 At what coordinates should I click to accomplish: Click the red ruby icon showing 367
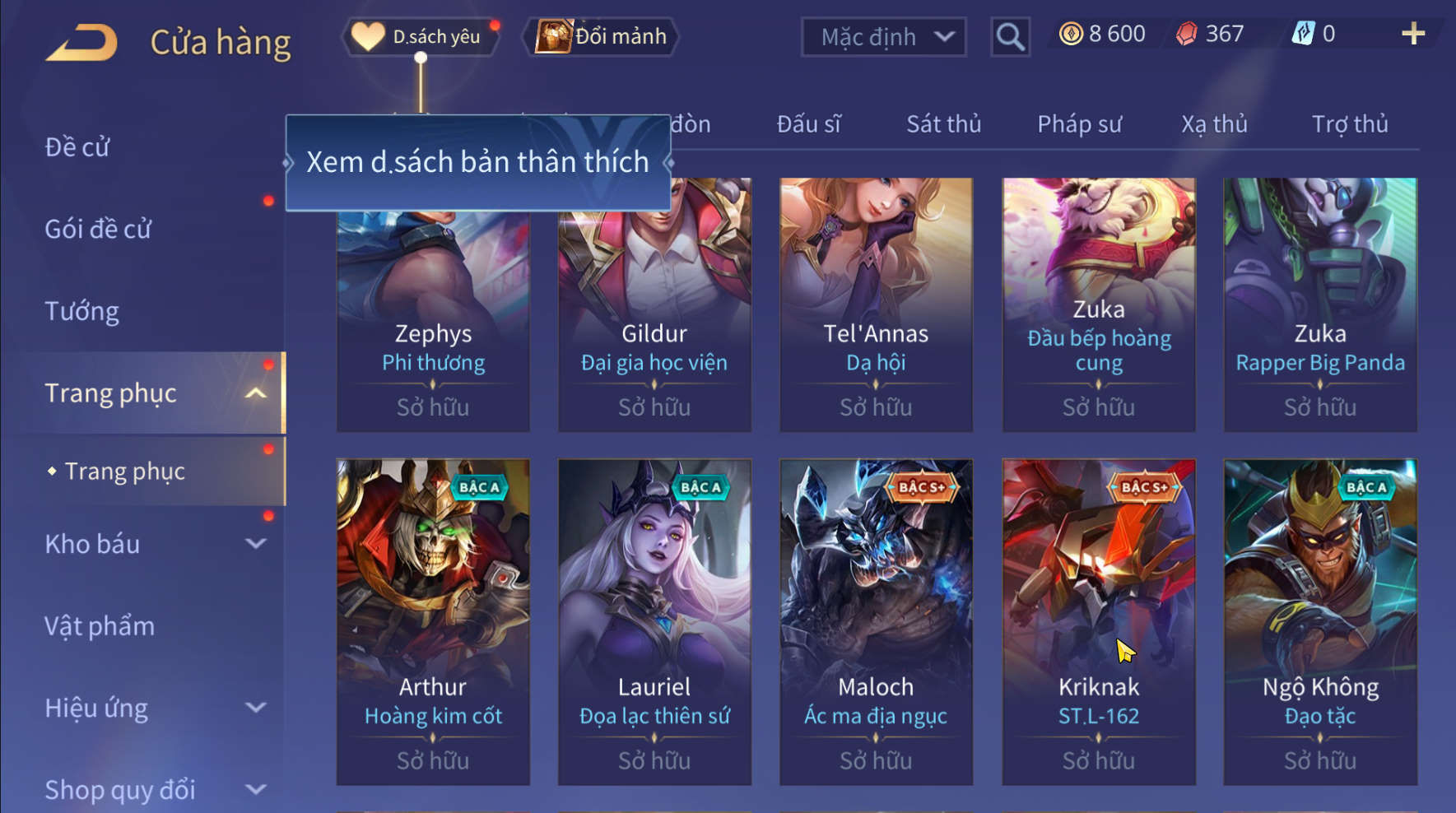pyautogui.click(x=1186, y=34)
